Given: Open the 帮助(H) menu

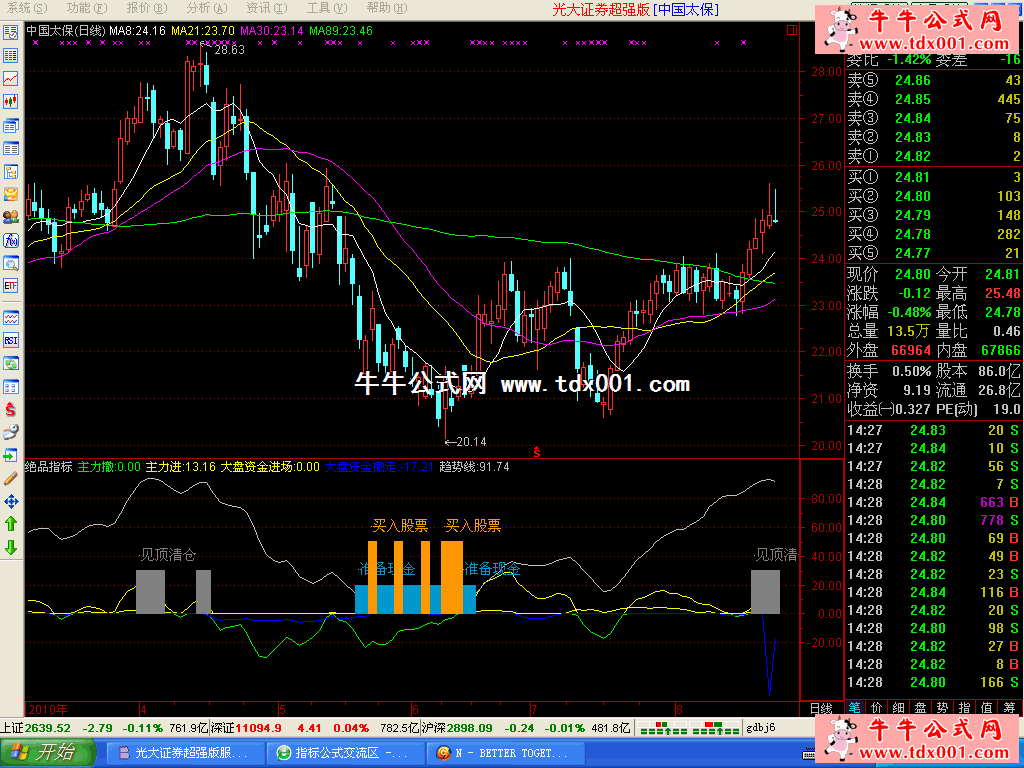Looking at the screenshot, I should pyautogui.click(x=387, y=8).
